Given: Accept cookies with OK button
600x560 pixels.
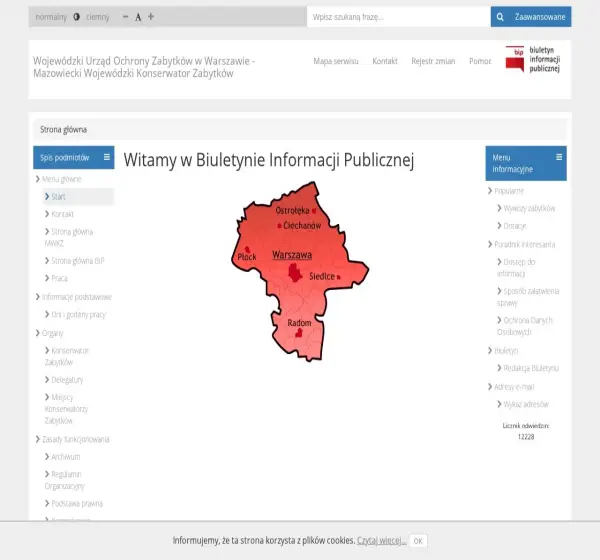Looking at the screenshot, I should pos(418,541).
